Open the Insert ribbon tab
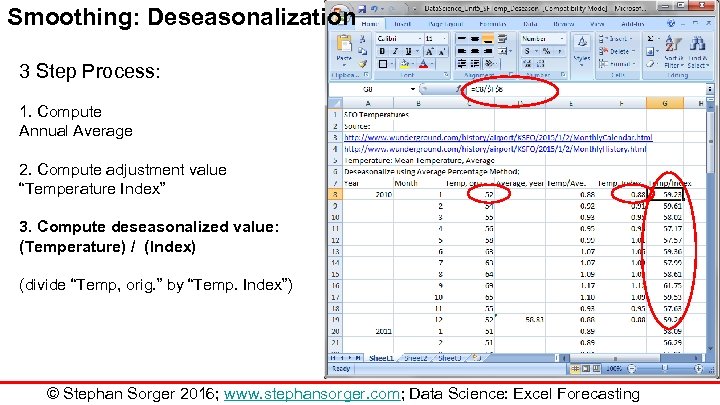Viewport: 720px width, 405px height. pyautogui.click(x=402, y=24)
